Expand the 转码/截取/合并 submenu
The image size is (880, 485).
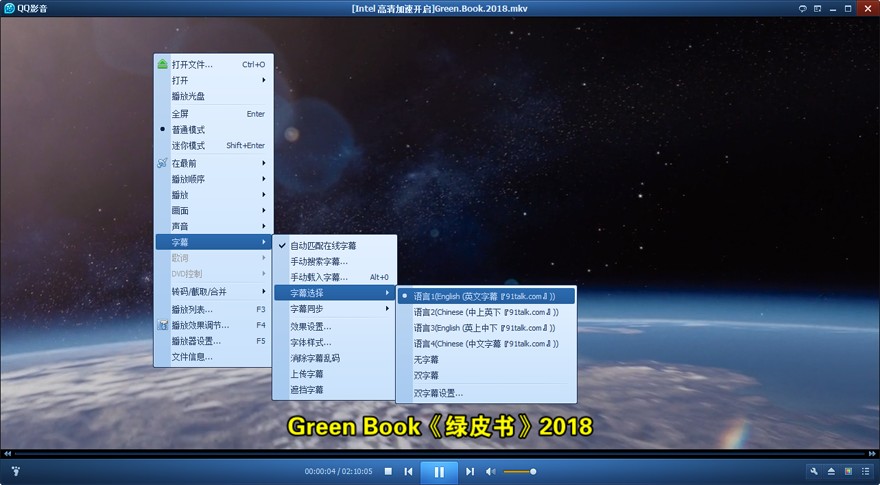(214, 291)
